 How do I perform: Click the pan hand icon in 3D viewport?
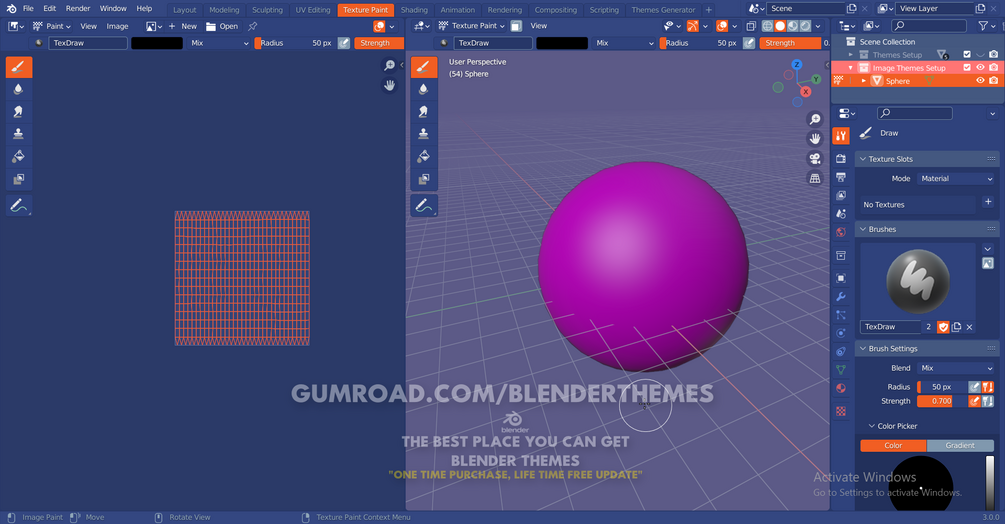815,139
